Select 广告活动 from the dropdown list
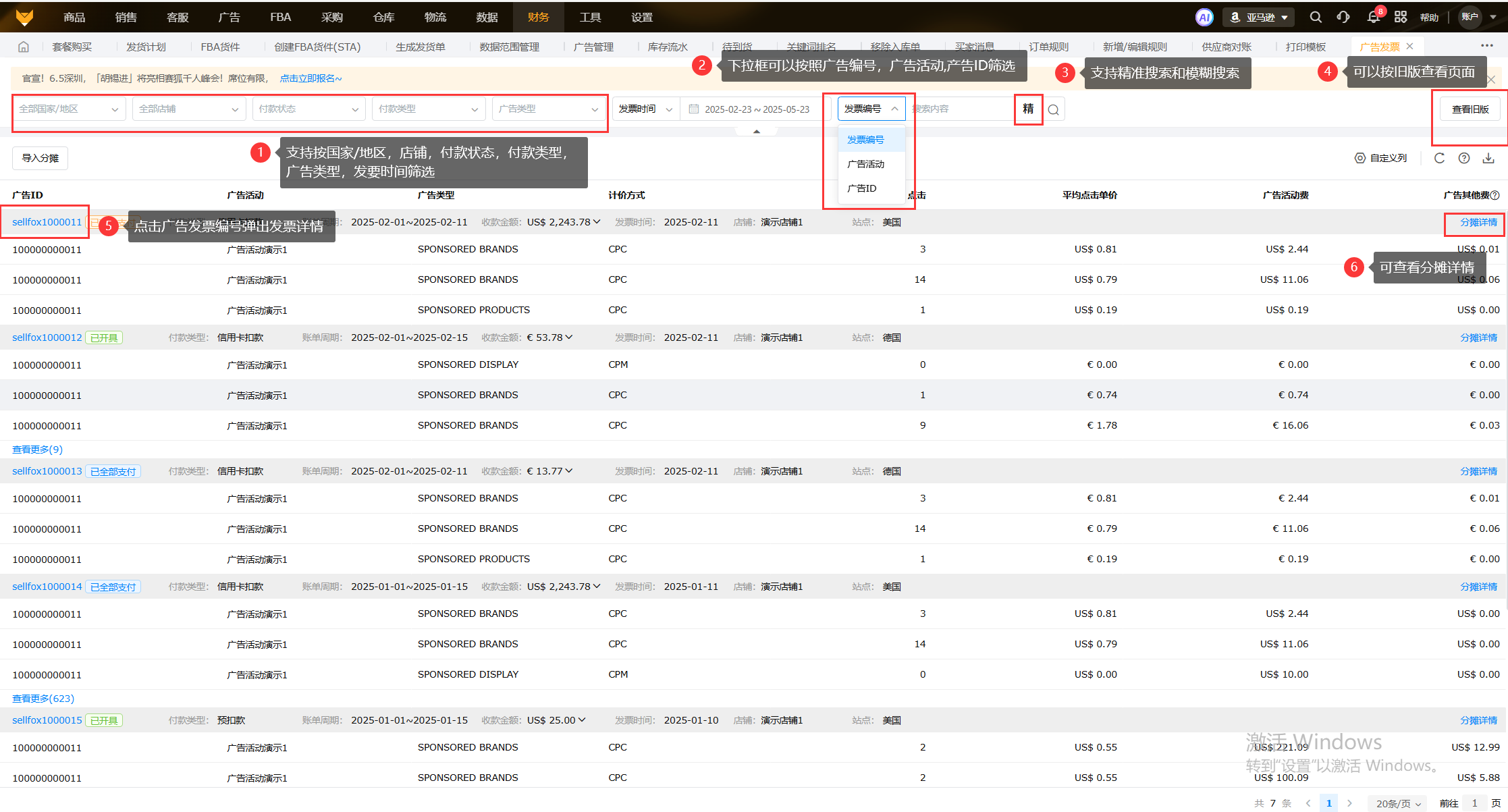 tap(866, 164)
